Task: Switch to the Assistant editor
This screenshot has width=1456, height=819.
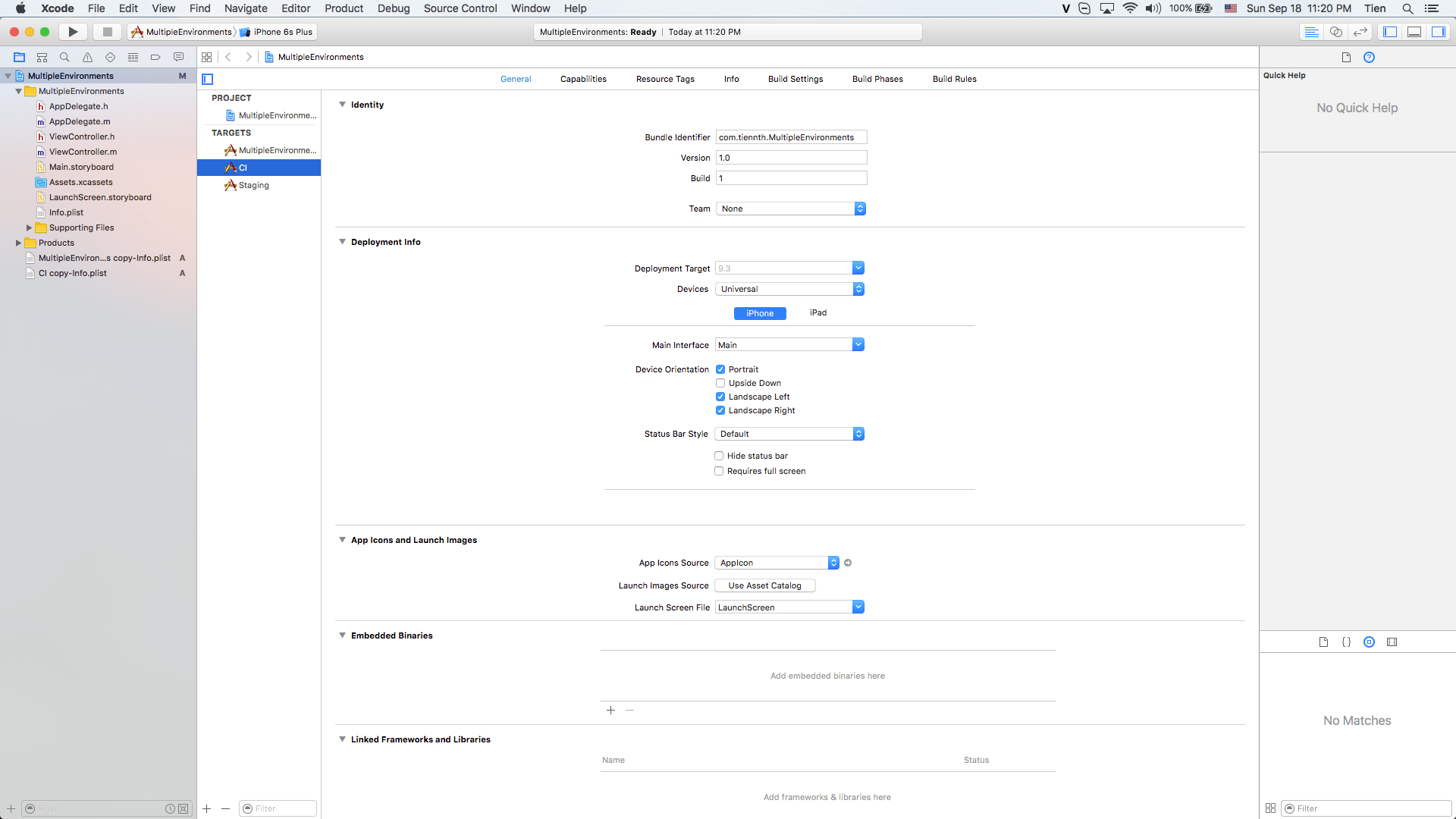Action: 1336,32
